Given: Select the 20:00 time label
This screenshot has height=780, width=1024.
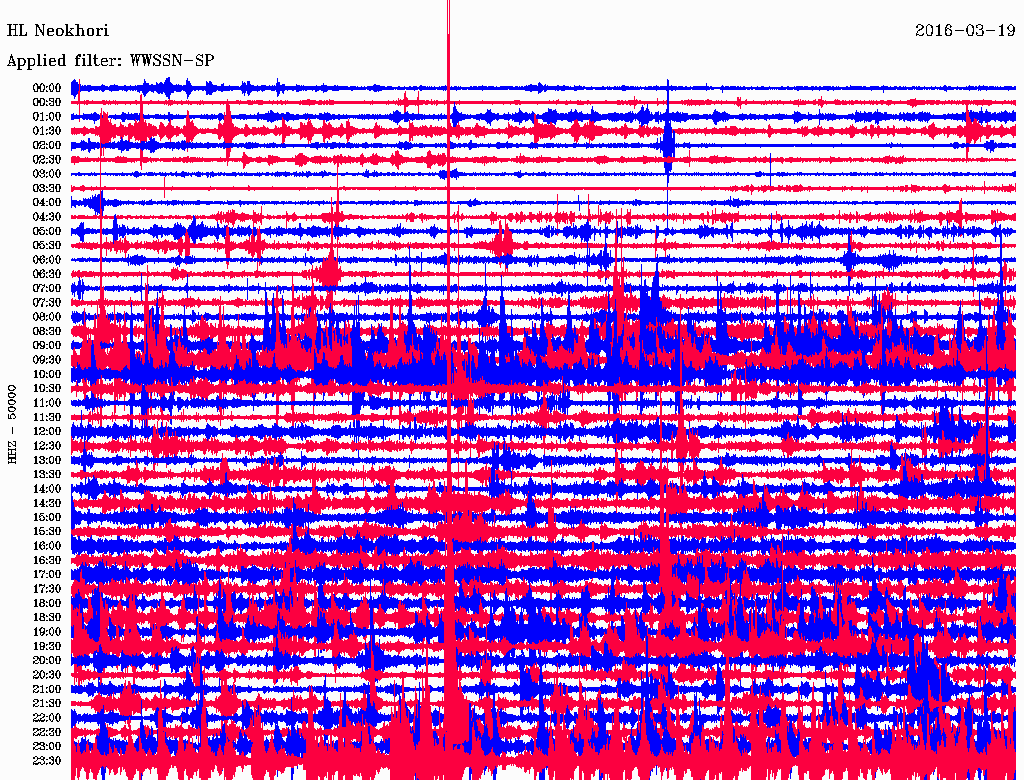Looking at the screenshot, I should pos(47,660).
